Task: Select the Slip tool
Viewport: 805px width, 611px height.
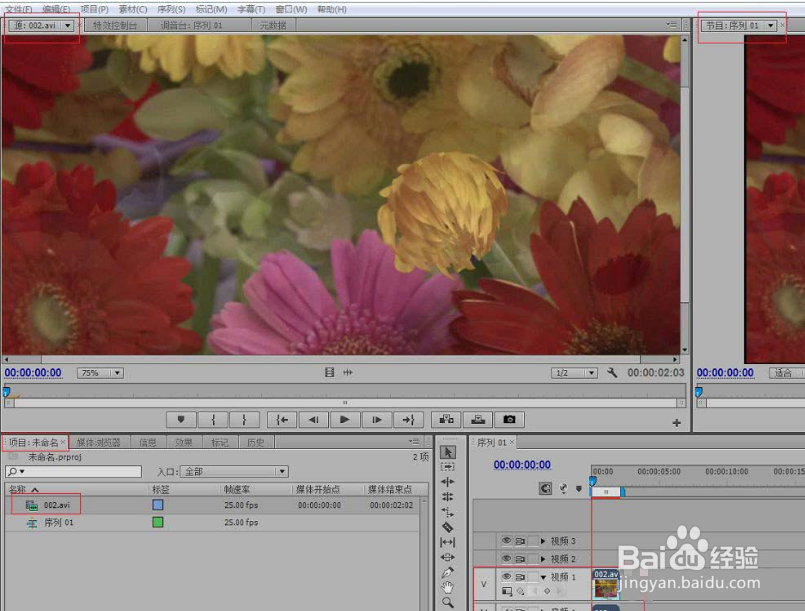Action: pyautogui.click(x=448, y=542)
